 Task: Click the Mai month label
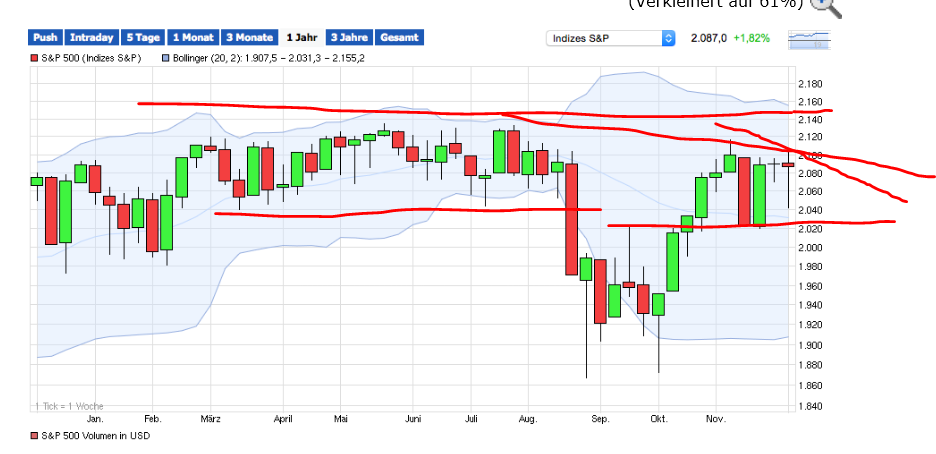tap(340, 419)
